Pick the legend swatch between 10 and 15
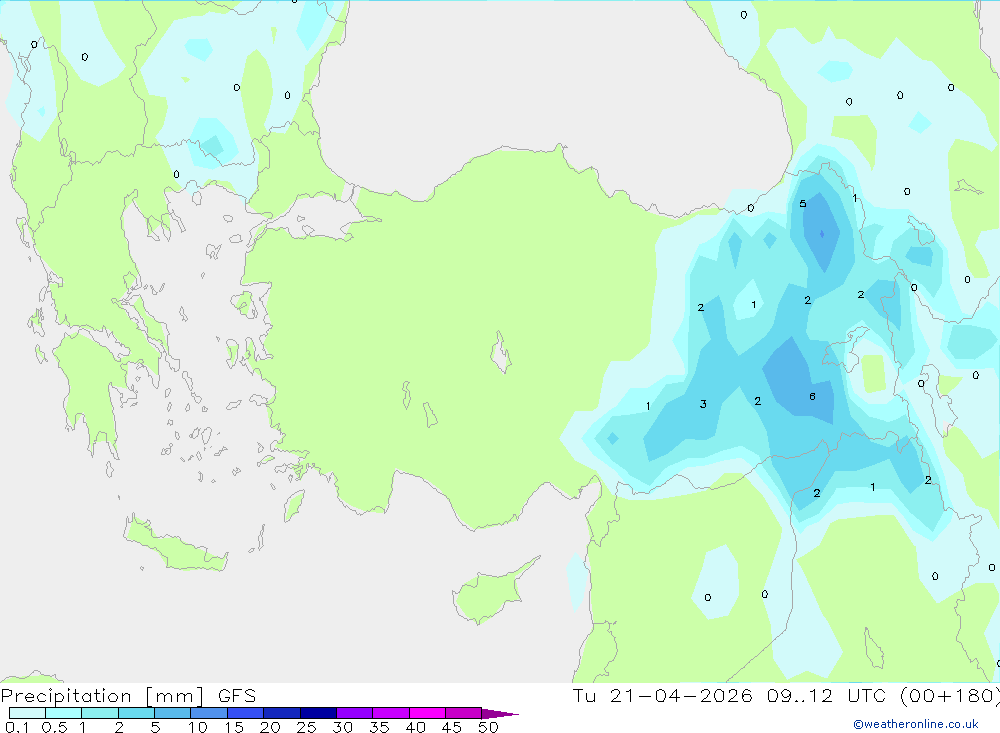This screenshot has height=733, width=1000. [x=209, y=713]
